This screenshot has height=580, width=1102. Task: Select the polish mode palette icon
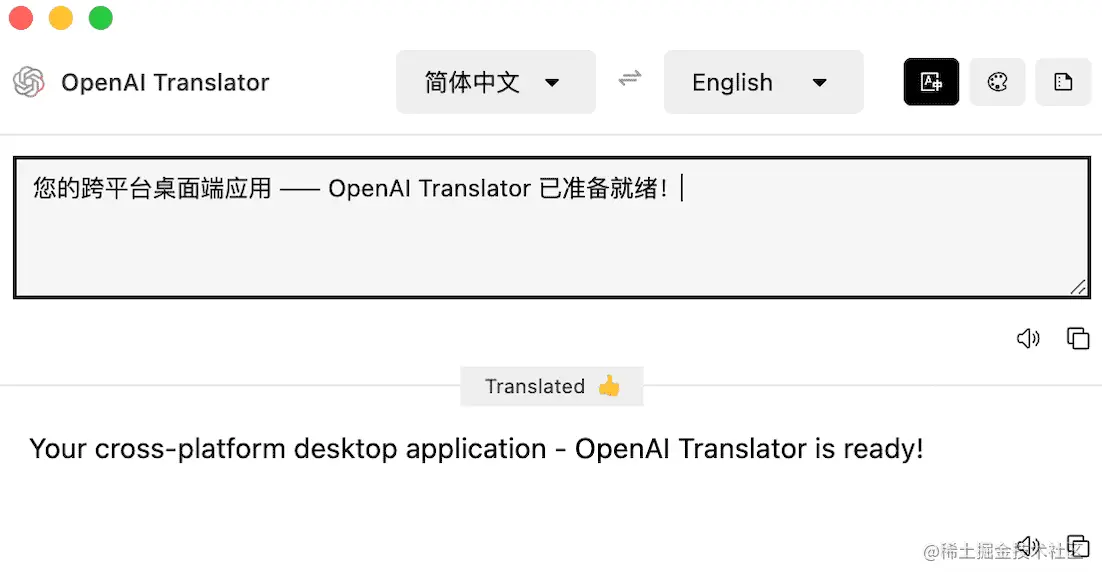click(x=997, y=82)
